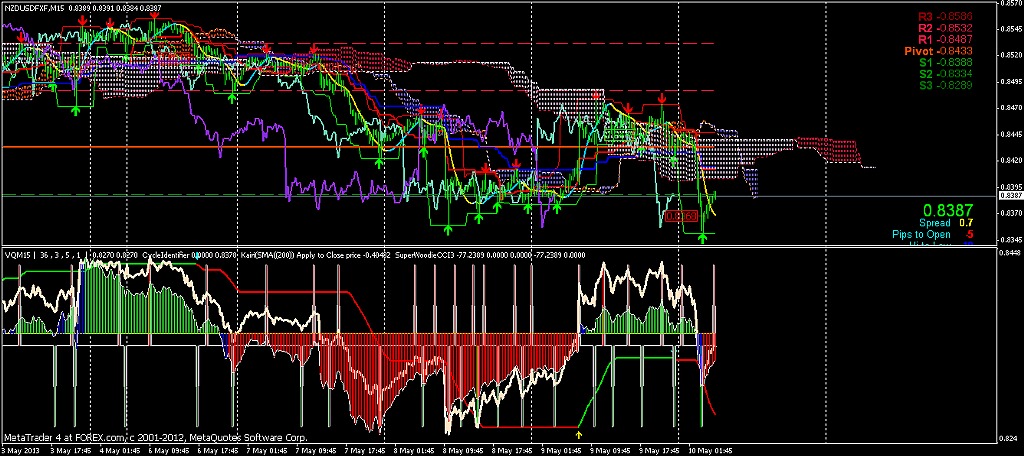Click the 9 May 17:45 time axis label
The height and width of the screenshot is (456, 1024).
click(660, 451)
